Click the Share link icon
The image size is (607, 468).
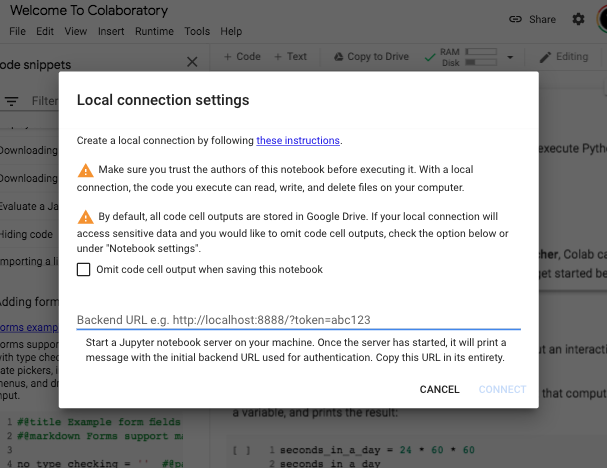pos(516,19)
